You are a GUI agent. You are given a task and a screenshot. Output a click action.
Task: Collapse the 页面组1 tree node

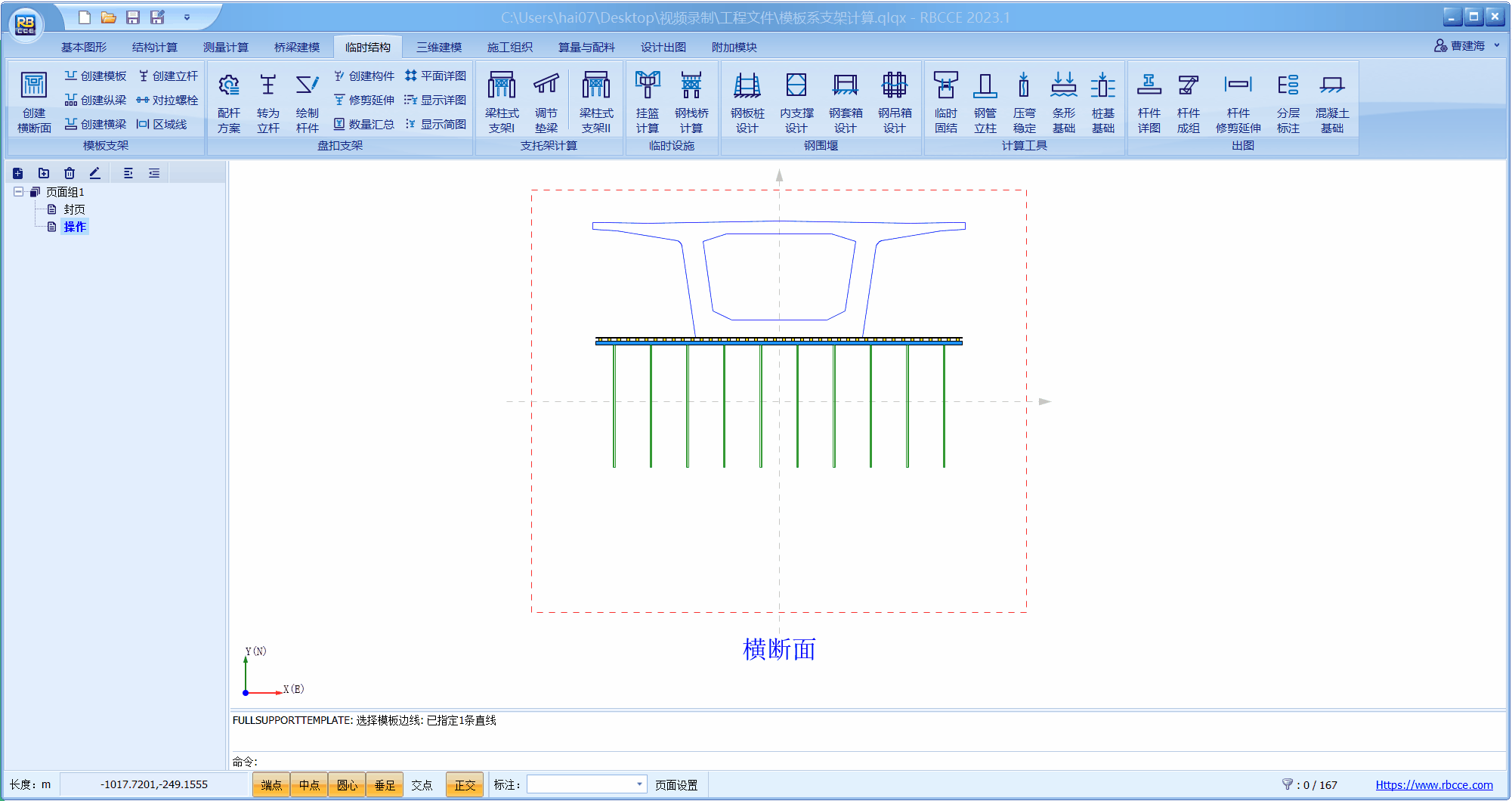[x=18, y=192]
